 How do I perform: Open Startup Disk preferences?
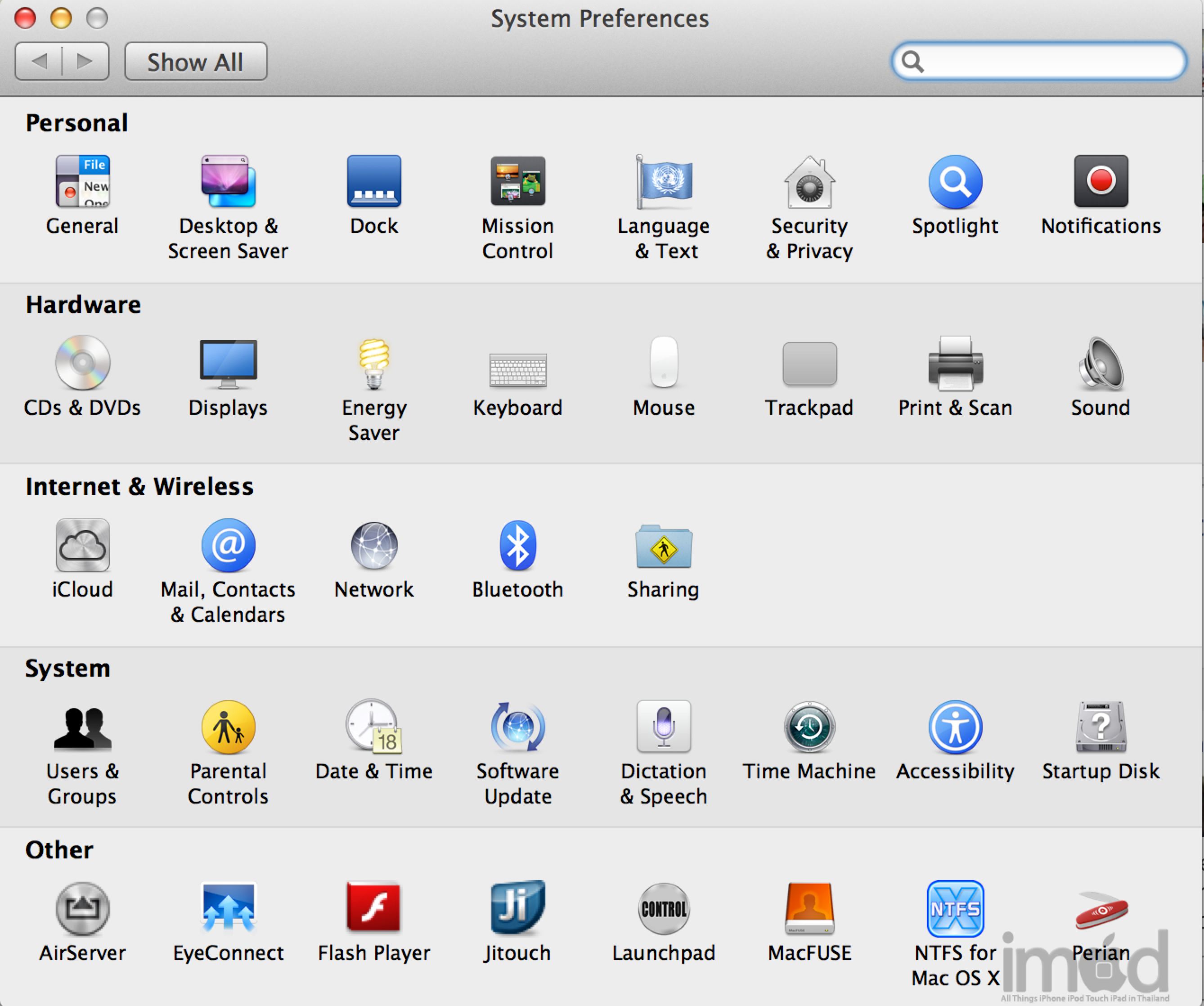pyautogui.click(x=1100, y=727)
